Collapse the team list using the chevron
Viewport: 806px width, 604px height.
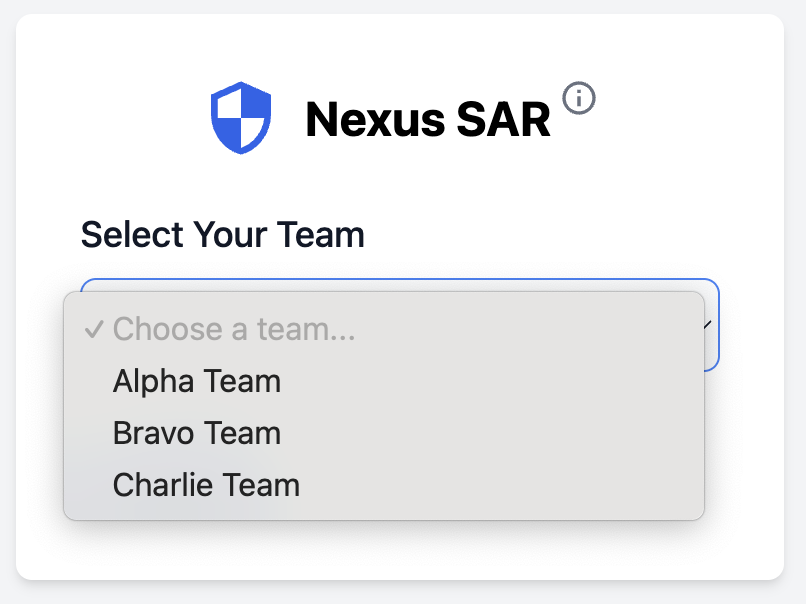(708, 324)
